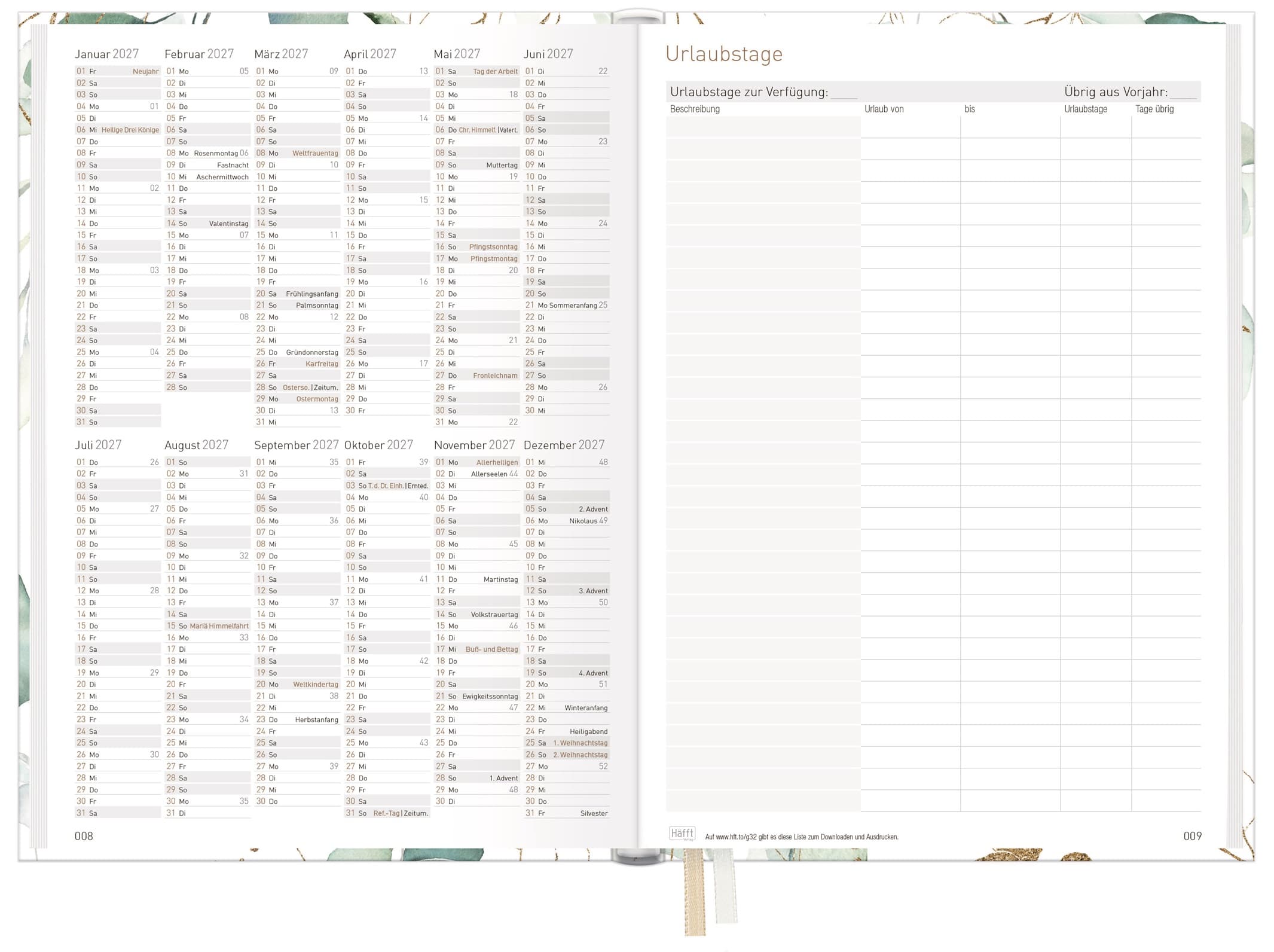Select the Mariä Himmelfahrt entry in August

click(x=219, y=626)
